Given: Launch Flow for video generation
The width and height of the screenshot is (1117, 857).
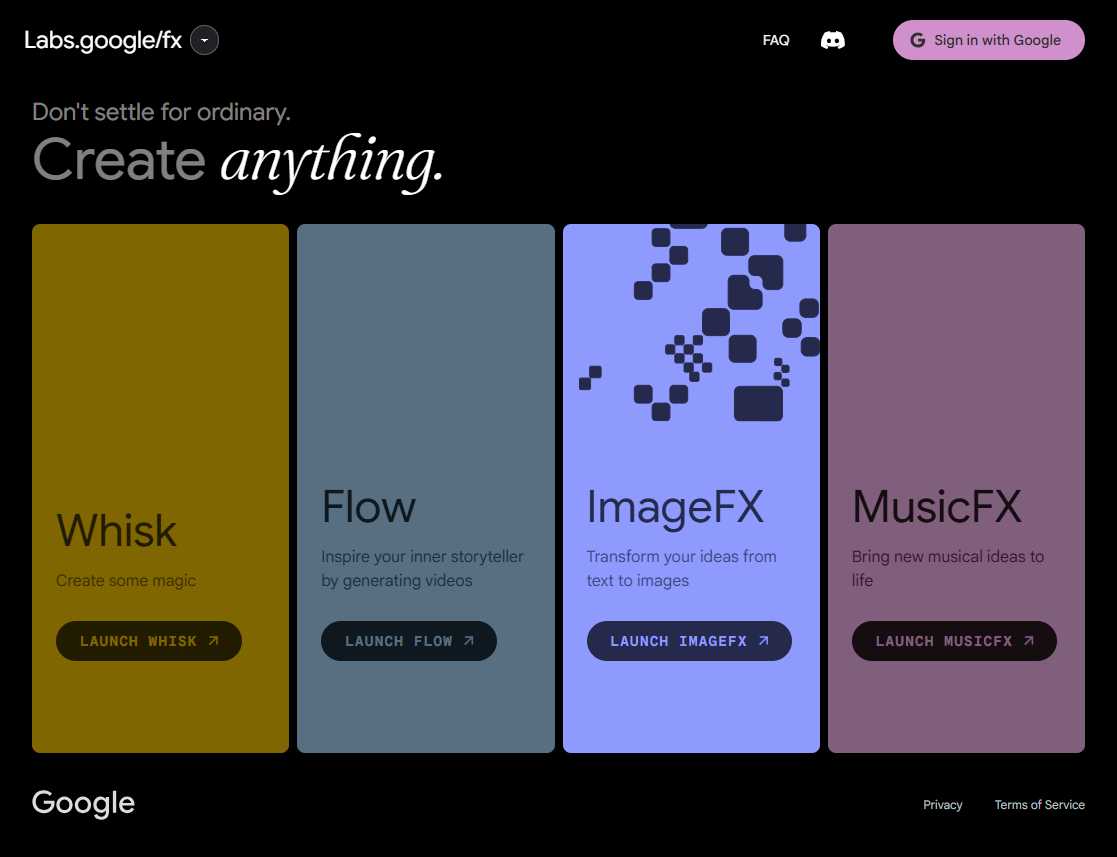Looking at the screenshot, I should pyautogui.click(x=408, y=641).
